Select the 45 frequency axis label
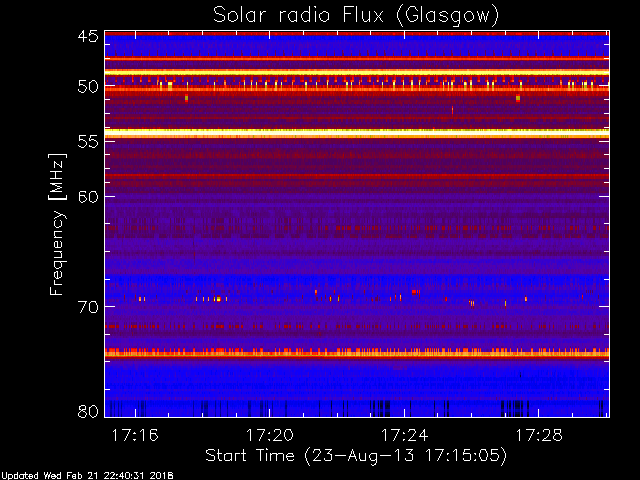This screenshot has width=640, height=480. [88, 37]
